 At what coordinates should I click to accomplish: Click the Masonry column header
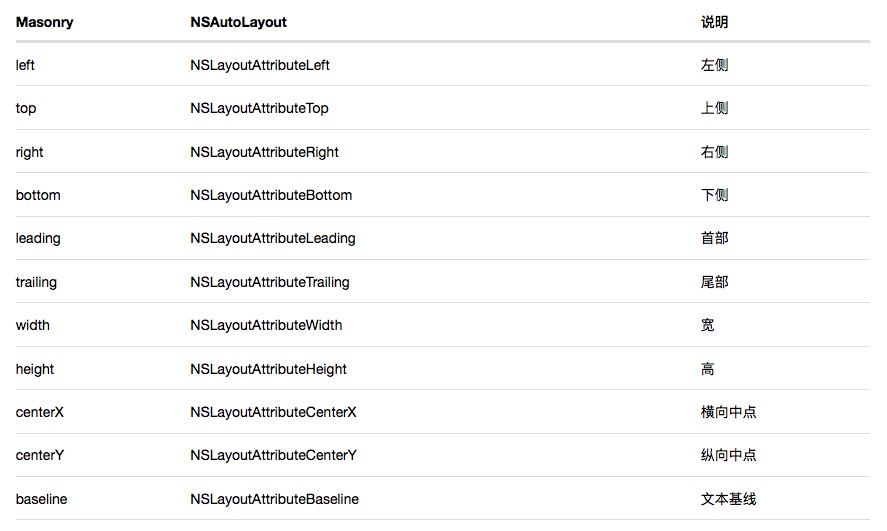pos(44,22)
